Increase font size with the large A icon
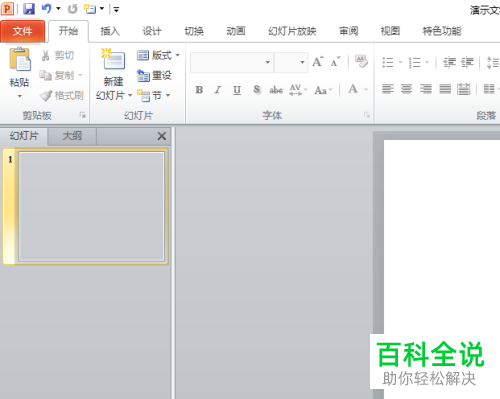 point(318,62)
